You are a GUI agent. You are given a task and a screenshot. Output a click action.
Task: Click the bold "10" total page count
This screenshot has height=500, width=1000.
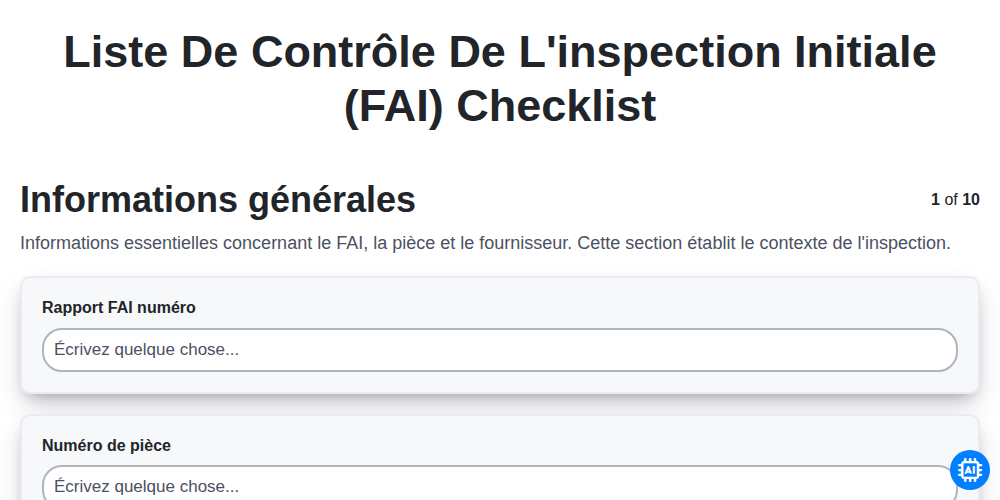tap(971, 200)
